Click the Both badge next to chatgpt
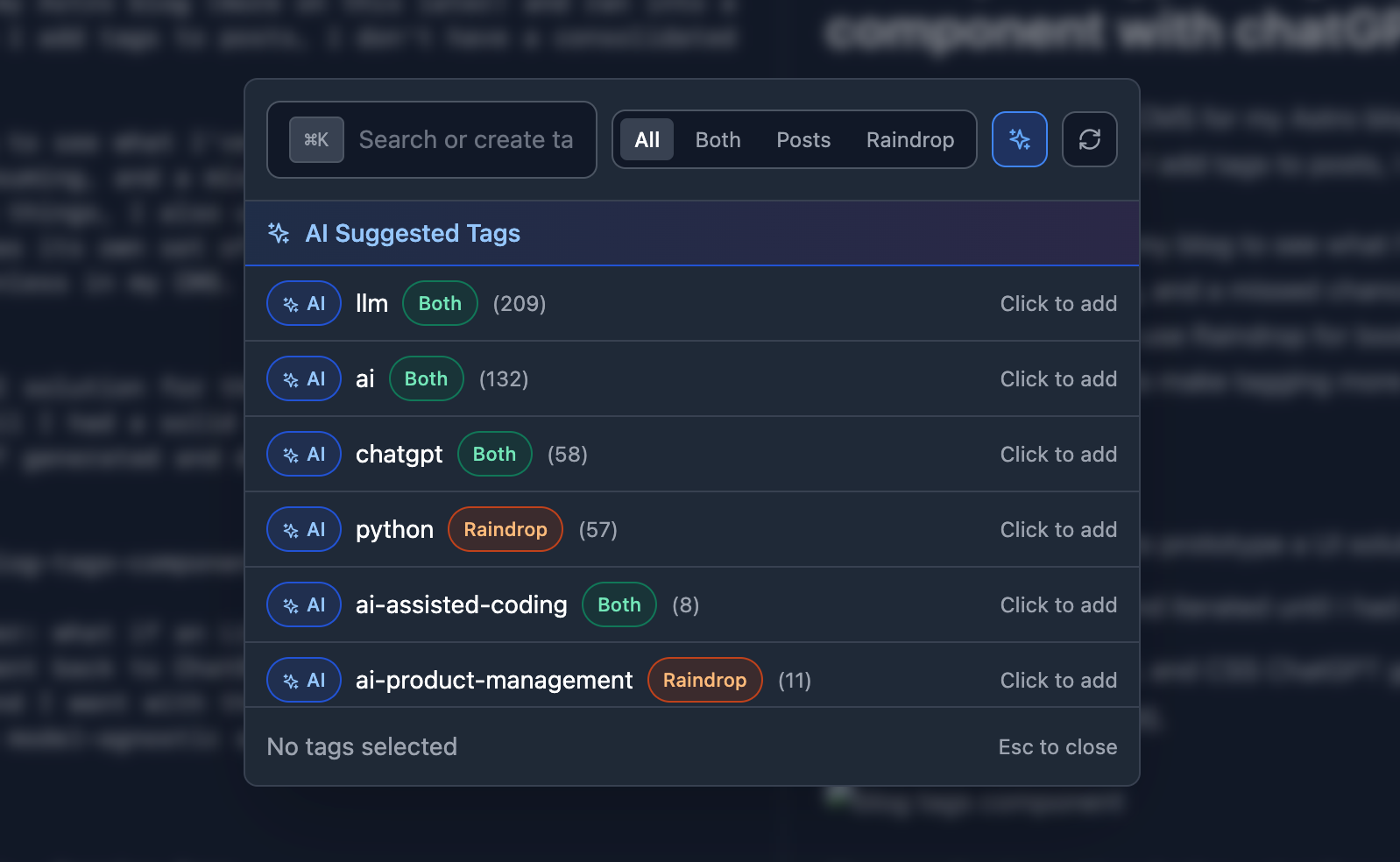Screen dimensions: 1400x862 495,454
